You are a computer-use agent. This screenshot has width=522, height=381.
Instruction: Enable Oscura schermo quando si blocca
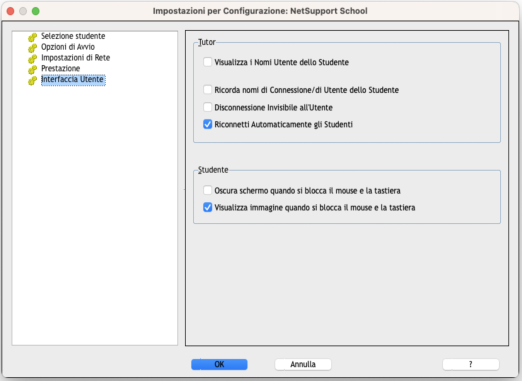[207, 190]
